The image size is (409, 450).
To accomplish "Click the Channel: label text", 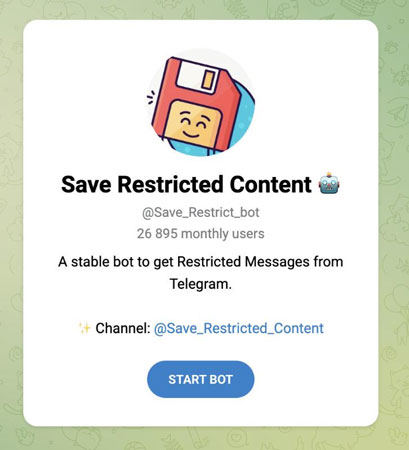I will [x=123, y=328].
